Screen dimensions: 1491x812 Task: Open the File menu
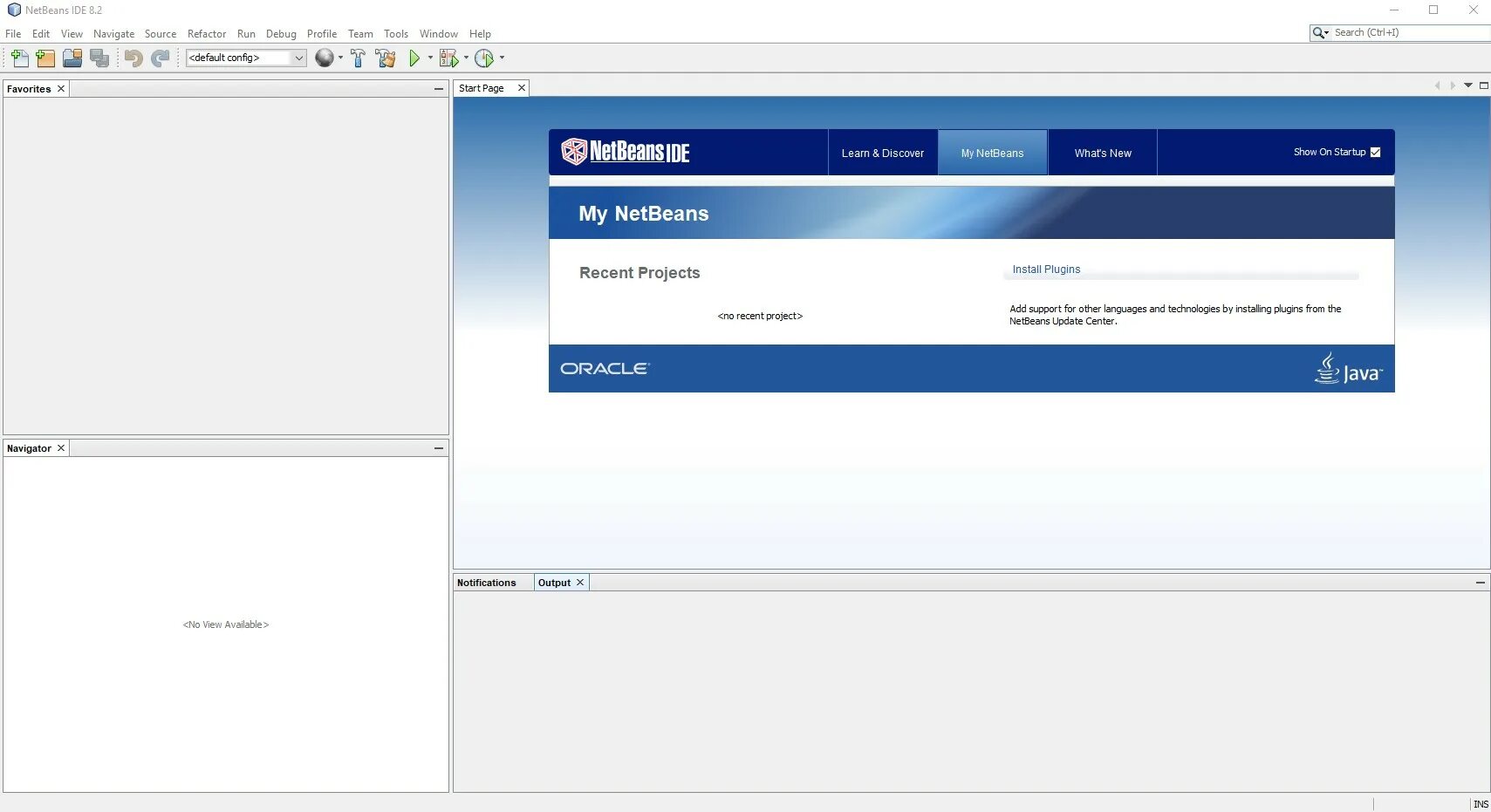coord(13,34)
